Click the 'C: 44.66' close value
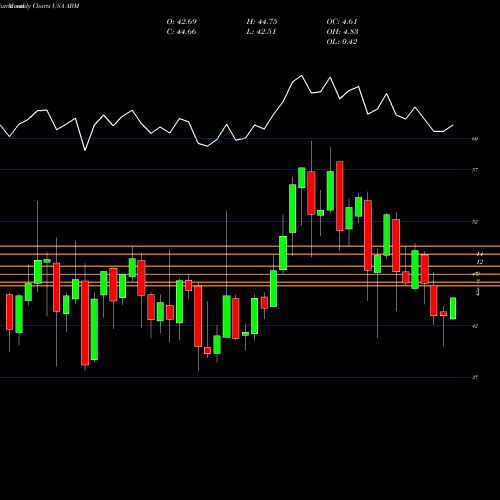Screen dimensions: 500x500 tap(181, 32)
